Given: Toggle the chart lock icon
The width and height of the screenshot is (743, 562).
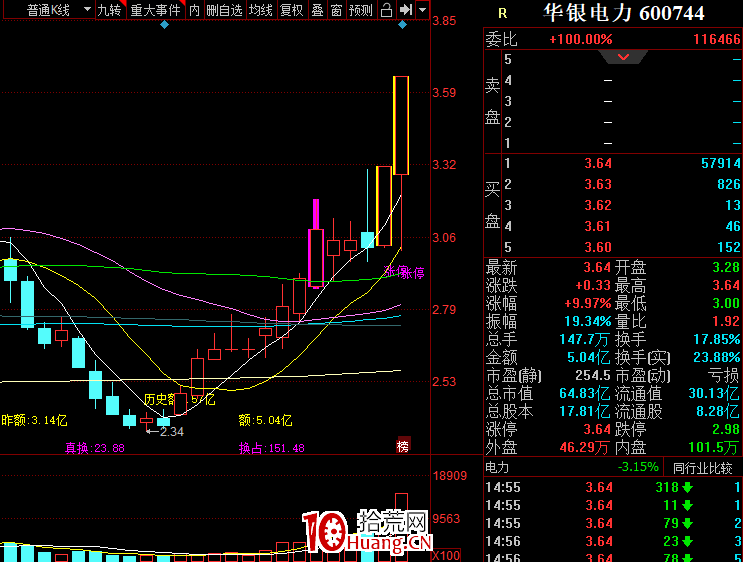Looking at the screenshot, I should click(387, 10).
